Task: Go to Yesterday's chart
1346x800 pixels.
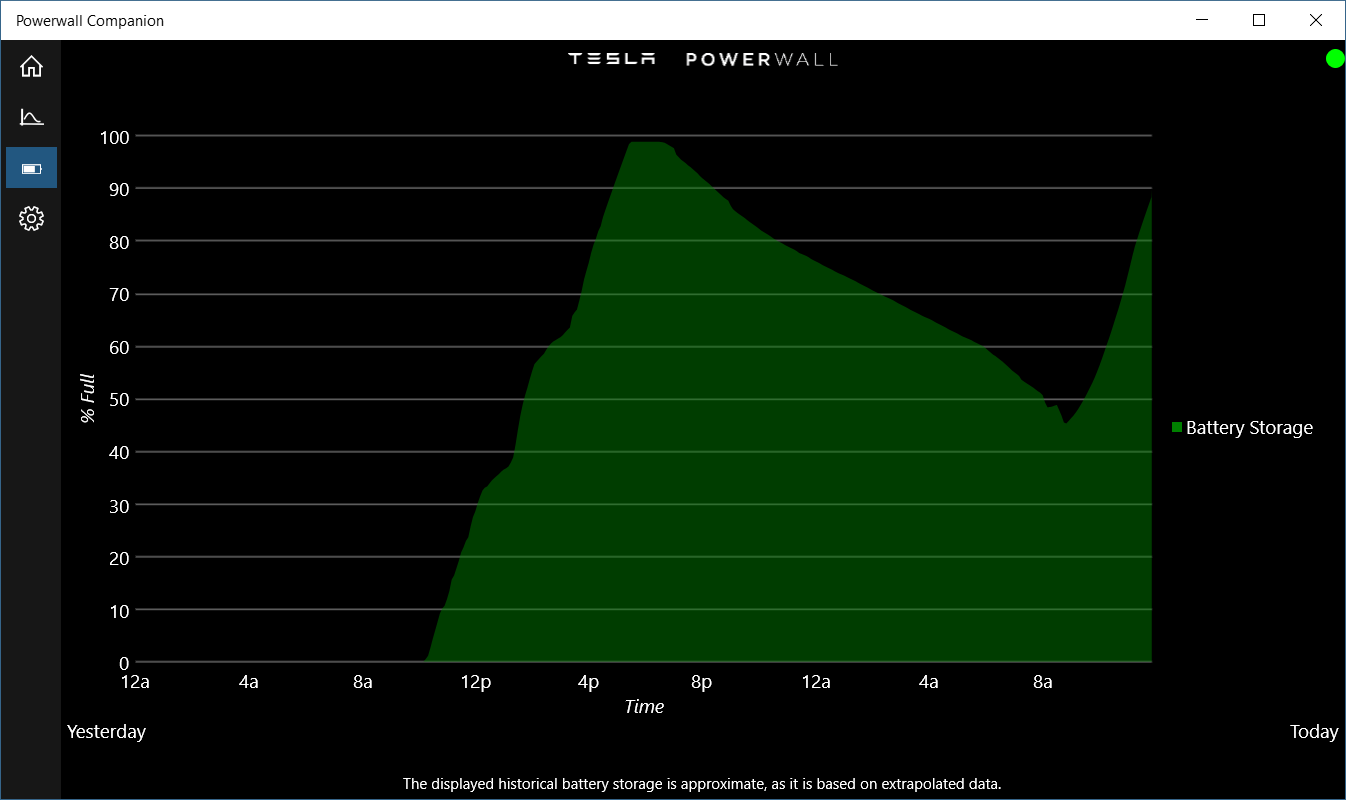Action: pyautogui.click(x=106, y=732)
